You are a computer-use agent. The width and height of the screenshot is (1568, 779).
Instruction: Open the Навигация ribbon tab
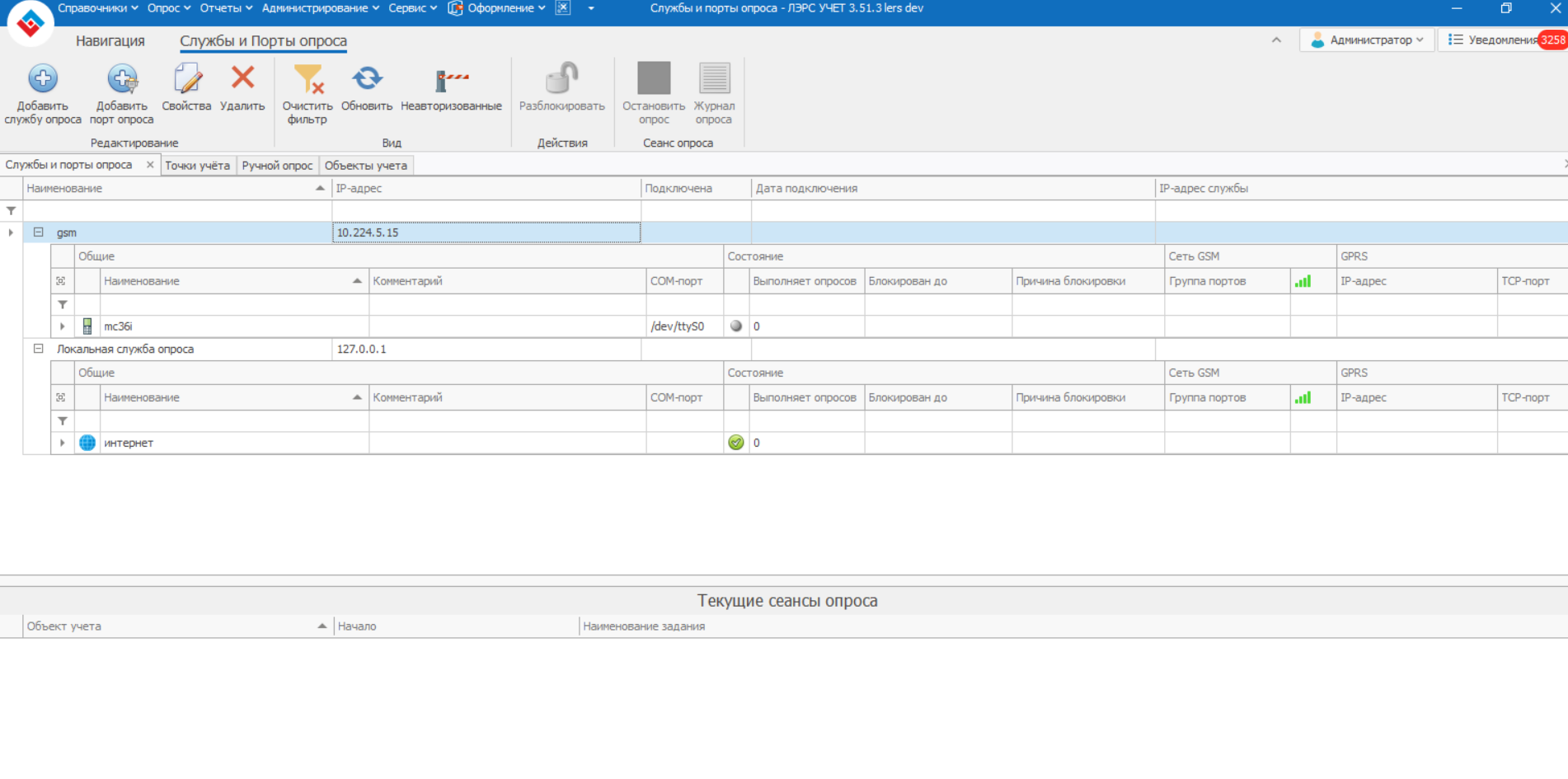point(110,41)
